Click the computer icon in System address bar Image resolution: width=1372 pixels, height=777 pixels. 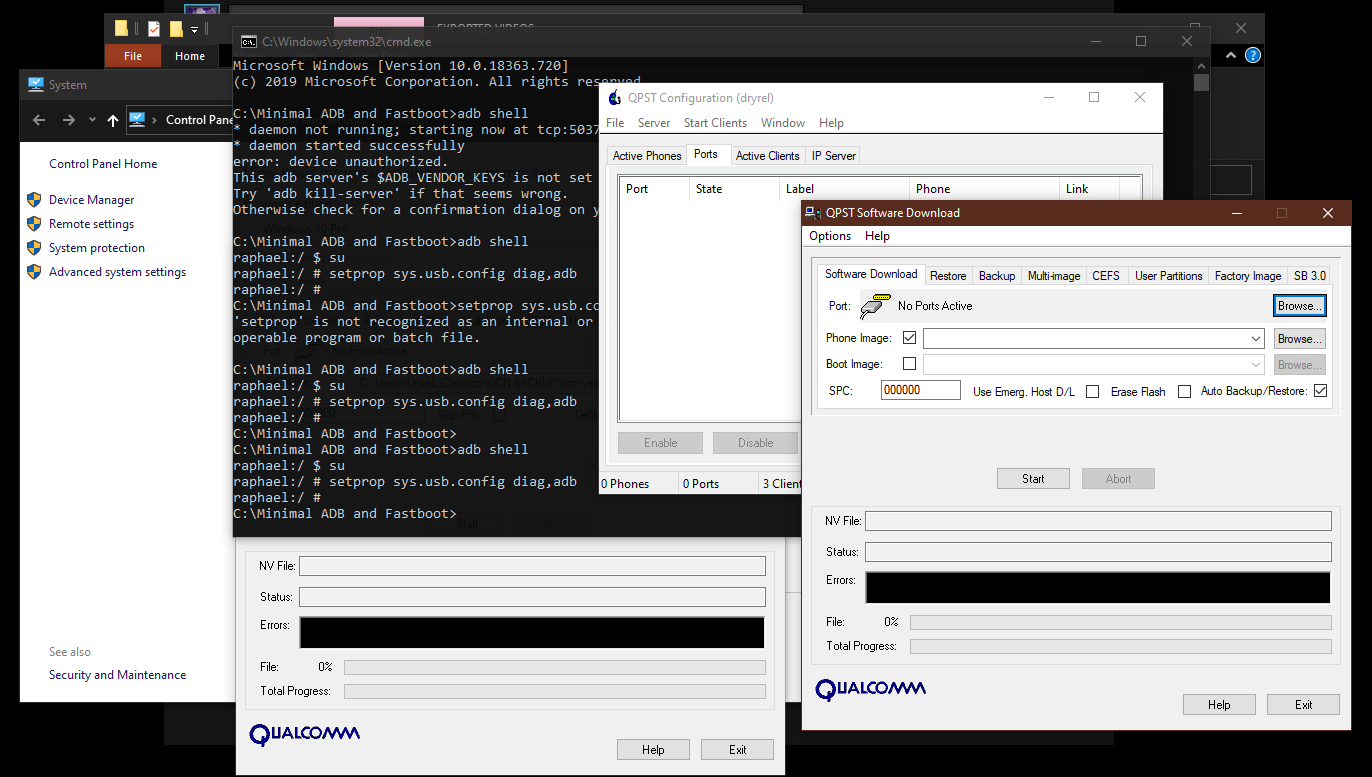click(x=137, y=120)
